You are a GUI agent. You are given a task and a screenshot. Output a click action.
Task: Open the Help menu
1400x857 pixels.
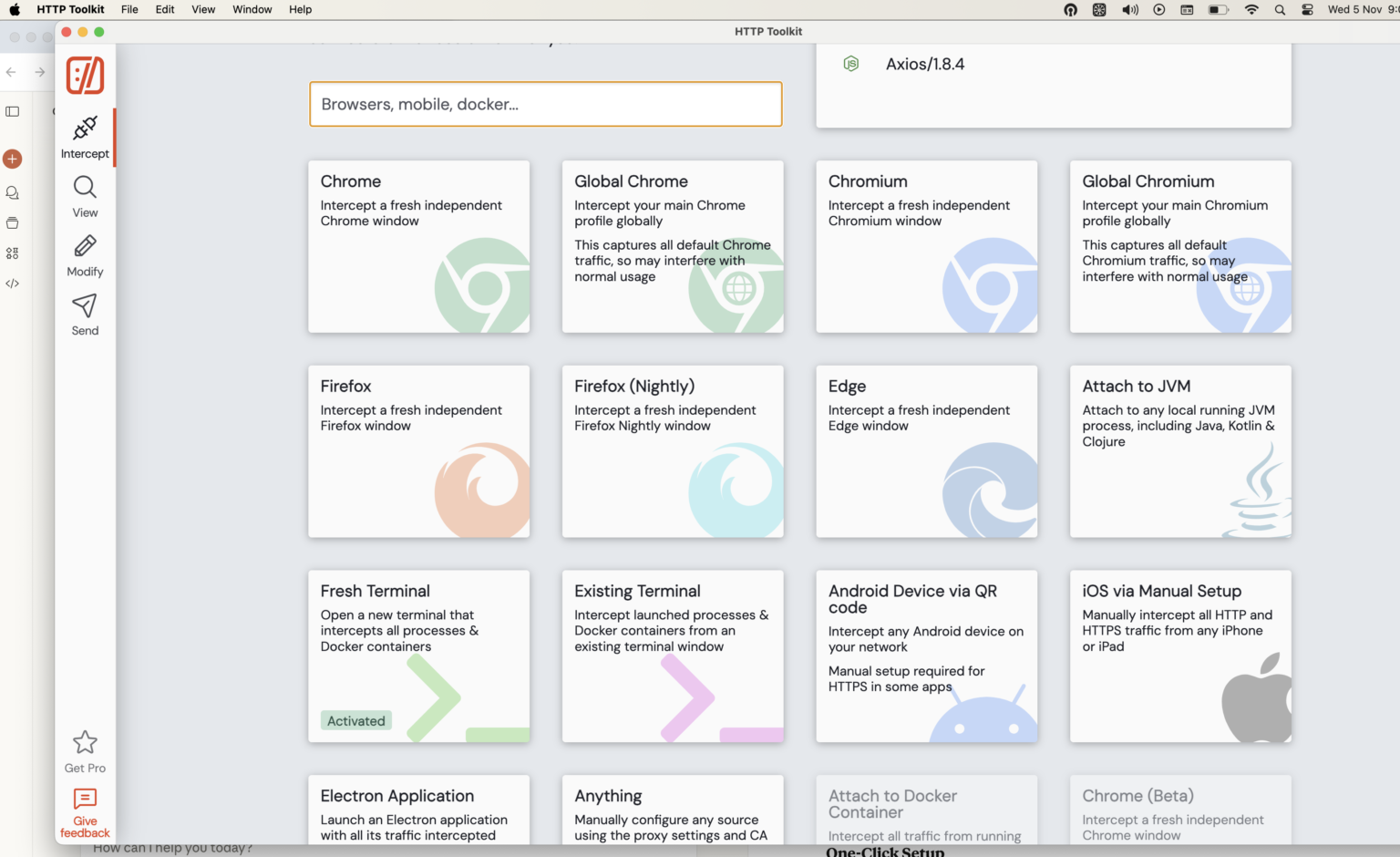pos(300,9)
